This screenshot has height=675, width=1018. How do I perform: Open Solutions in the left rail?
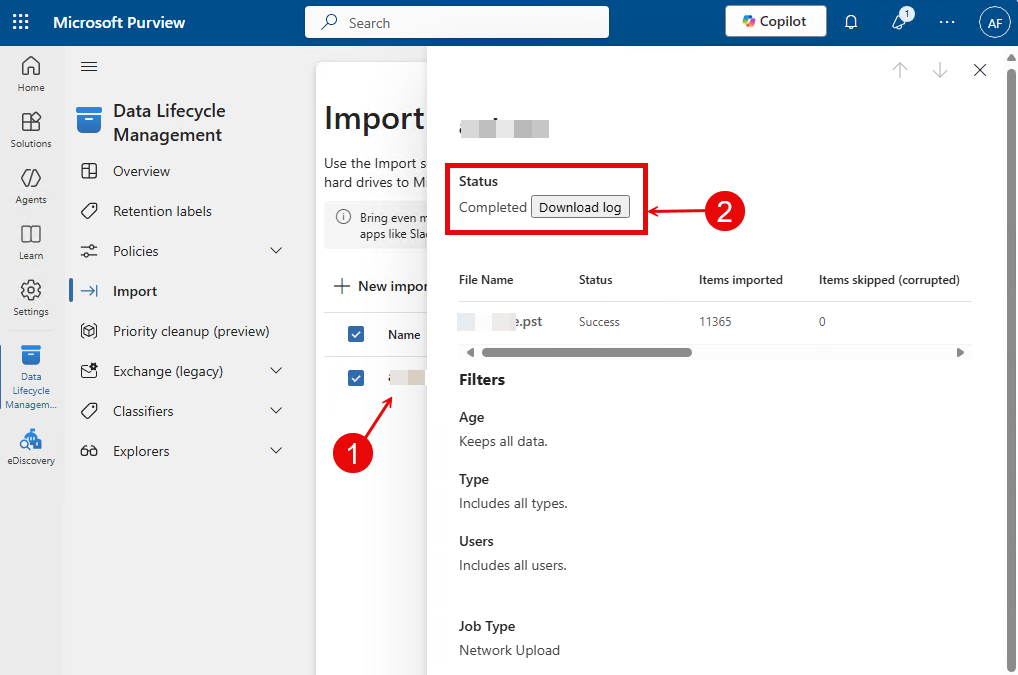[31, 129]
